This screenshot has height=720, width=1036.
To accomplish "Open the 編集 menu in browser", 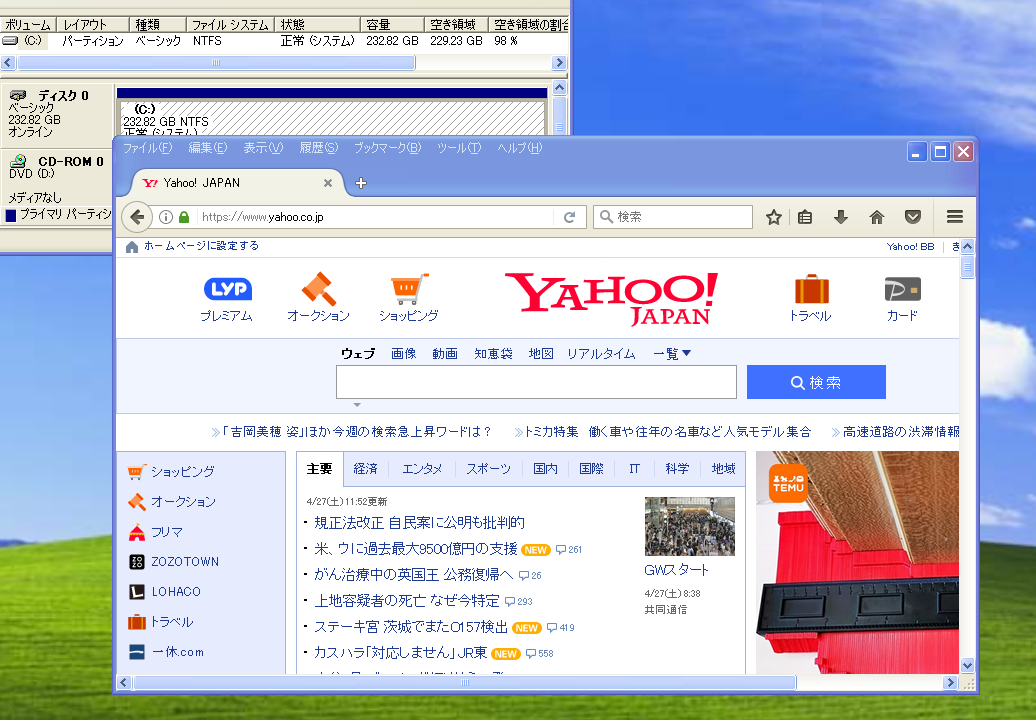I will (x=207, y=148).
